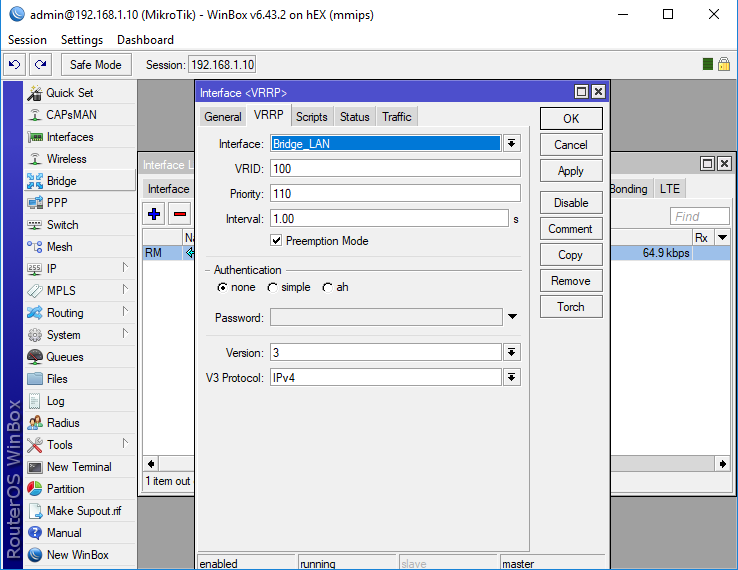This screenshot has height=570, width=738.
Task: Open New Terminal from sidebar
Action: pyautogui.click(x=80, y=467)
